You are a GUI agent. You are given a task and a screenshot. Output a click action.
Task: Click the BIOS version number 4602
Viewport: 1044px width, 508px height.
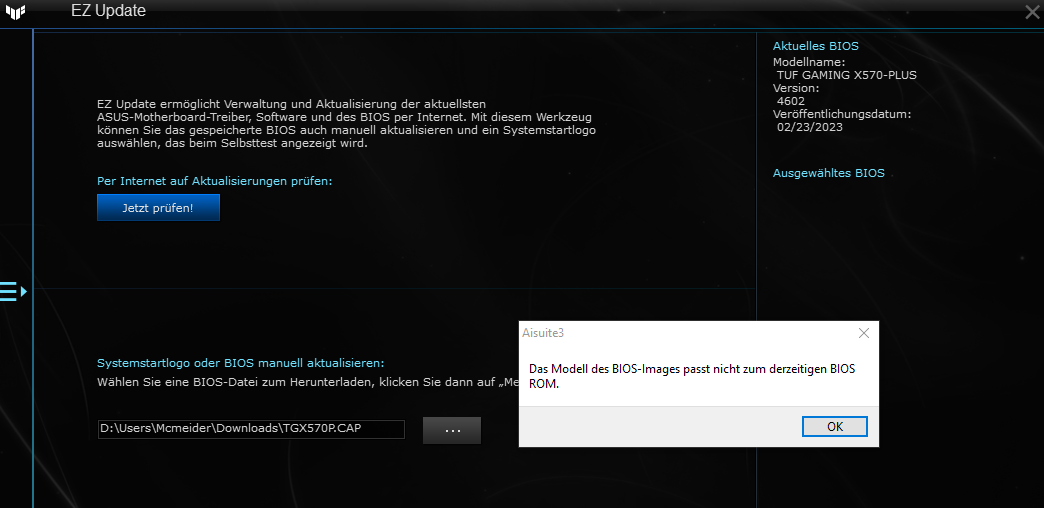coord(791,101)
